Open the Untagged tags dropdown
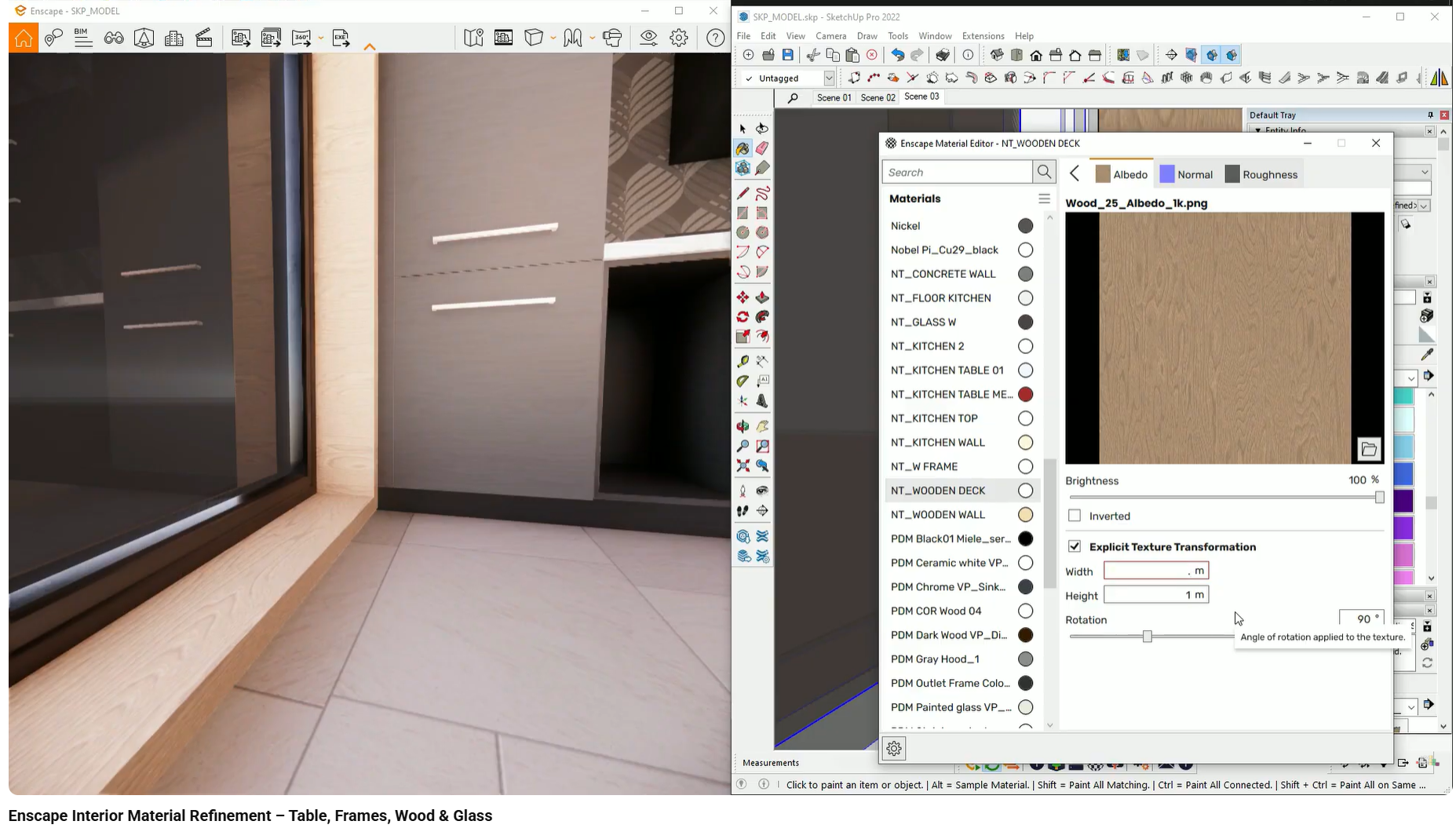This screenshot has width=1456, height=832. point(829,78)
